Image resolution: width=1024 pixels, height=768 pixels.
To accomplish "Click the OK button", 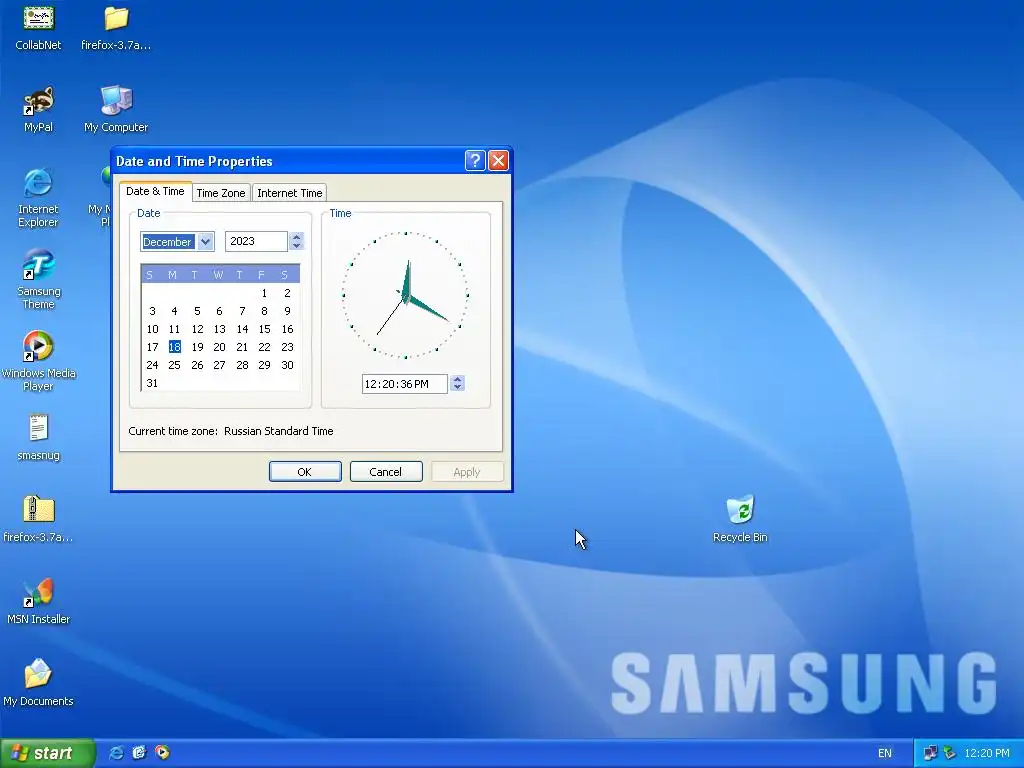I will tap(305, 472).
